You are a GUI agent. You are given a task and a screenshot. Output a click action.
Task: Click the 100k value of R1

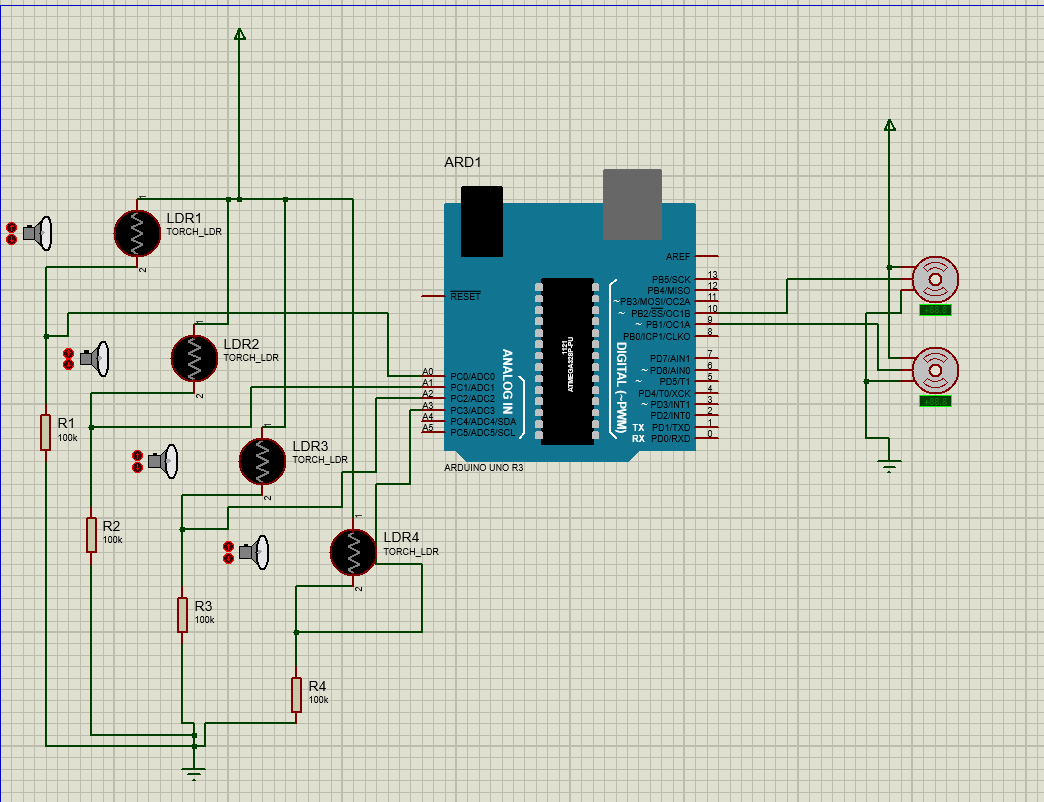(67, 438)
